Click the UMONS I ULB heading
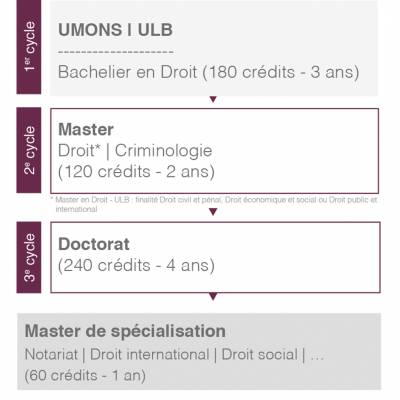This screenshot has height=400, width=400. (x=115, y=30)
